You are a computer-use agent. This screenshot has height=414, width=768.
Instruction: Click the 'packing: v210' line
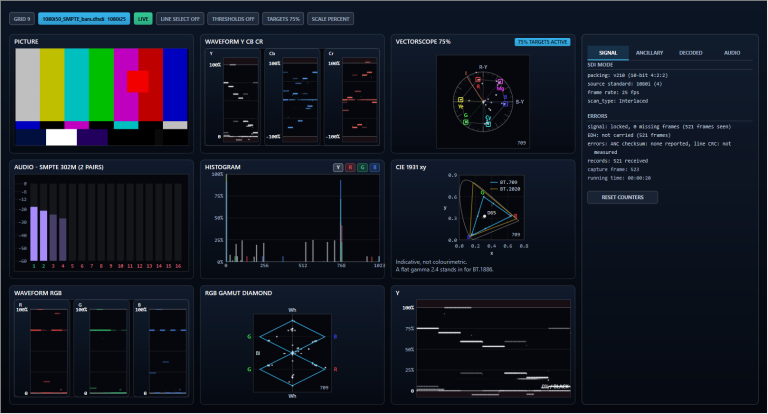click(627, 75)
